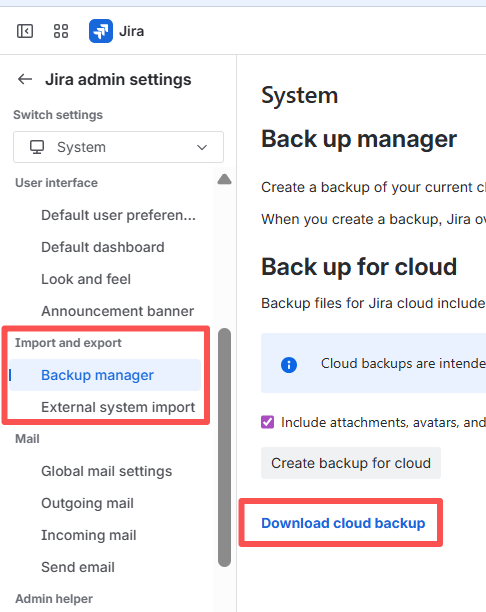The width and height of the screenshot is (486, 612).
Task: Click the info icon in the cloud backups notice
Action: pos(289,365)
